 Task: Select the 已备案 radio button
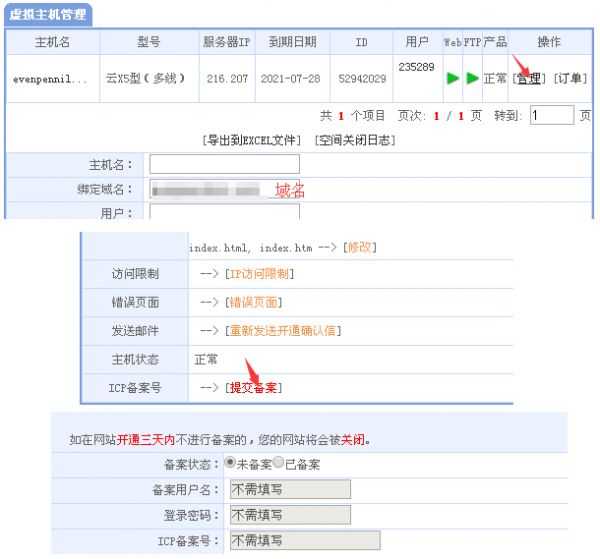[279, 464]
